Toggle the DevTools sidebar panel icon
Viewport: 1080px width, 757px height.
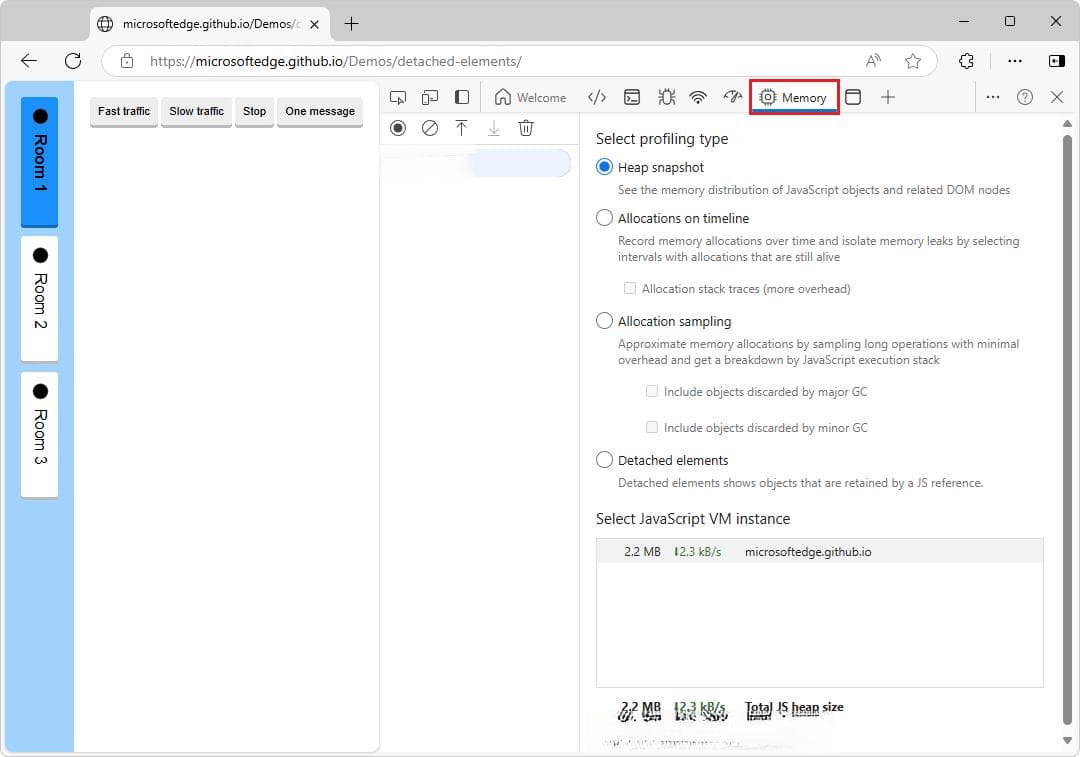coord(462,97)
